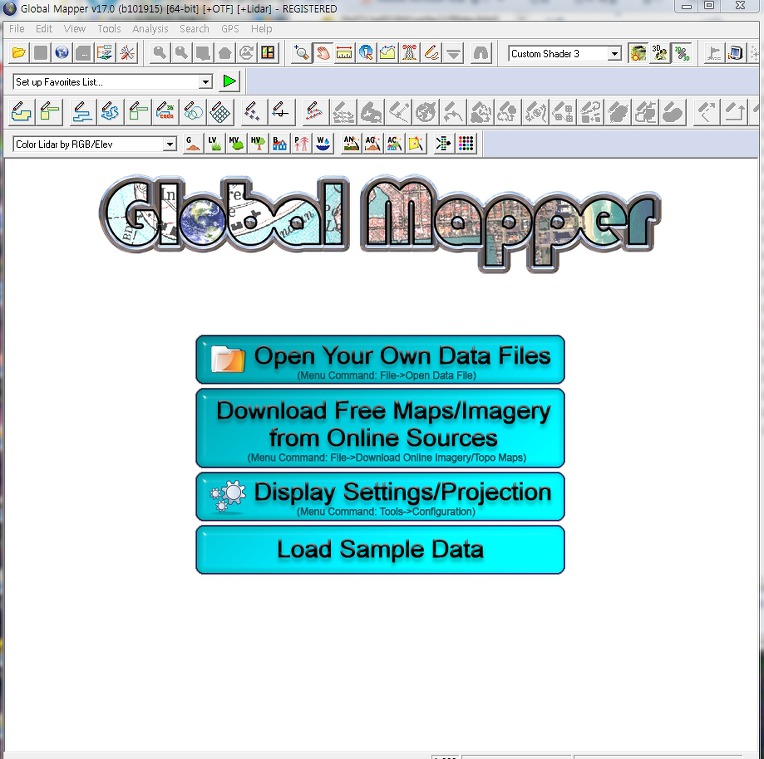Click the Lidar extract features yellow icon
Image resolution: width=764 pixels, height=759 pixels.
coord(416,143)
